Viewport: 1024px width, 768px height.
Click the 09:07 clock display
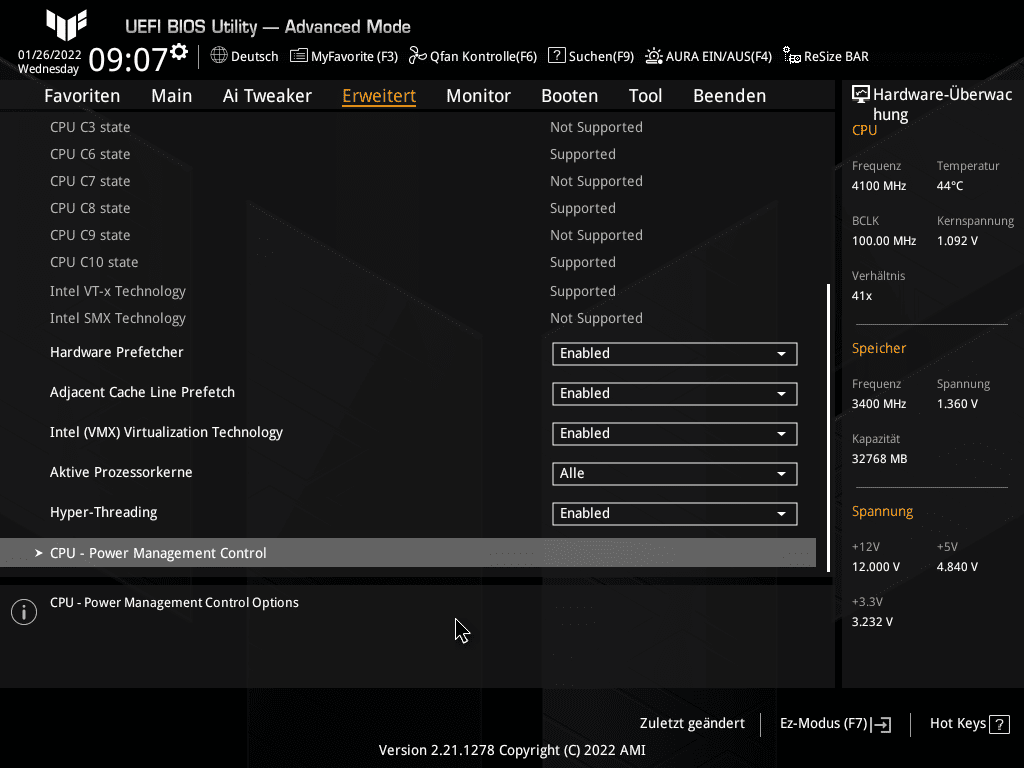(x=128, y=59)
